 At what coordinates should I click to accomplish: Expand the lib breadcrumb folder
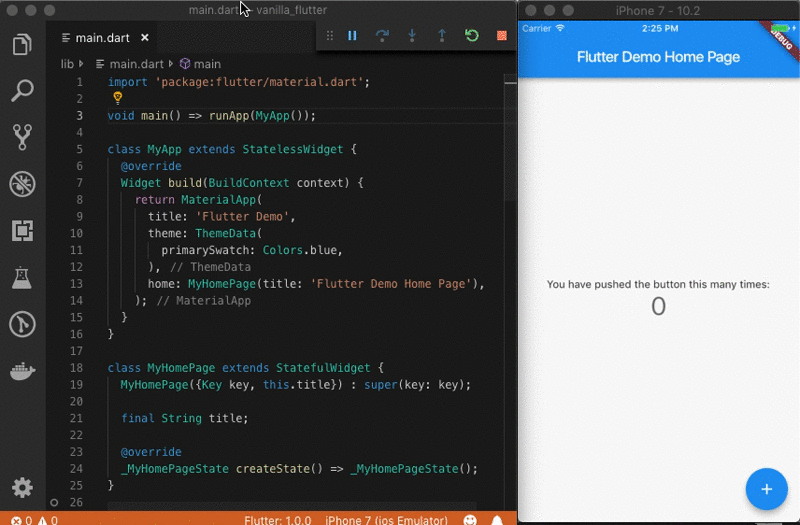67,64
